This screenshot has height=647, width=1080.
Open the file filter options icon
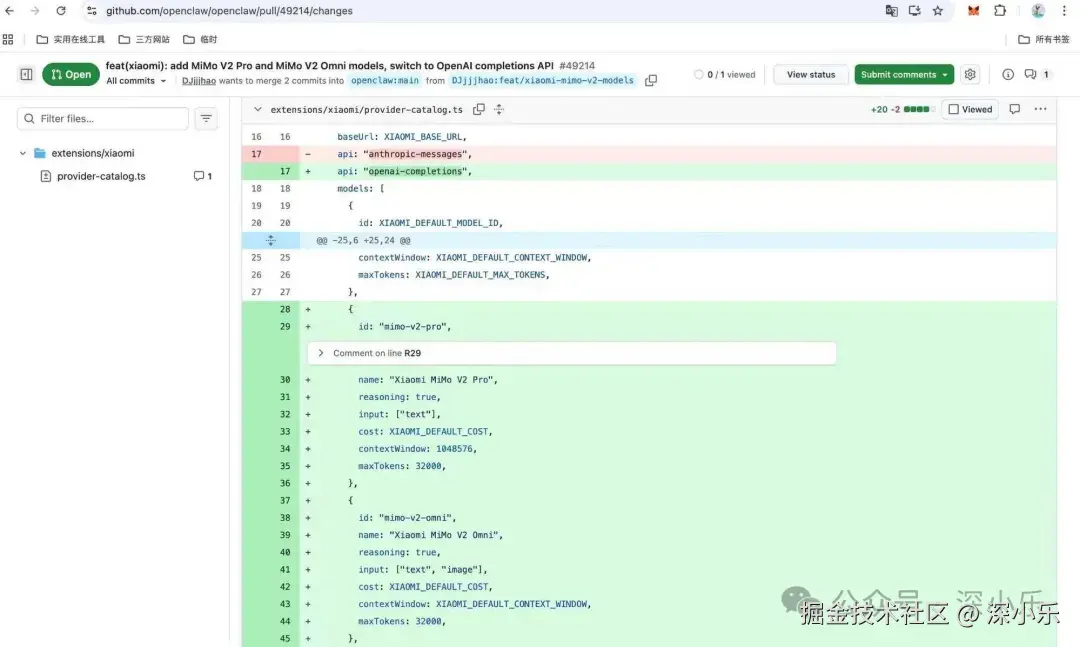click(206, 119)
